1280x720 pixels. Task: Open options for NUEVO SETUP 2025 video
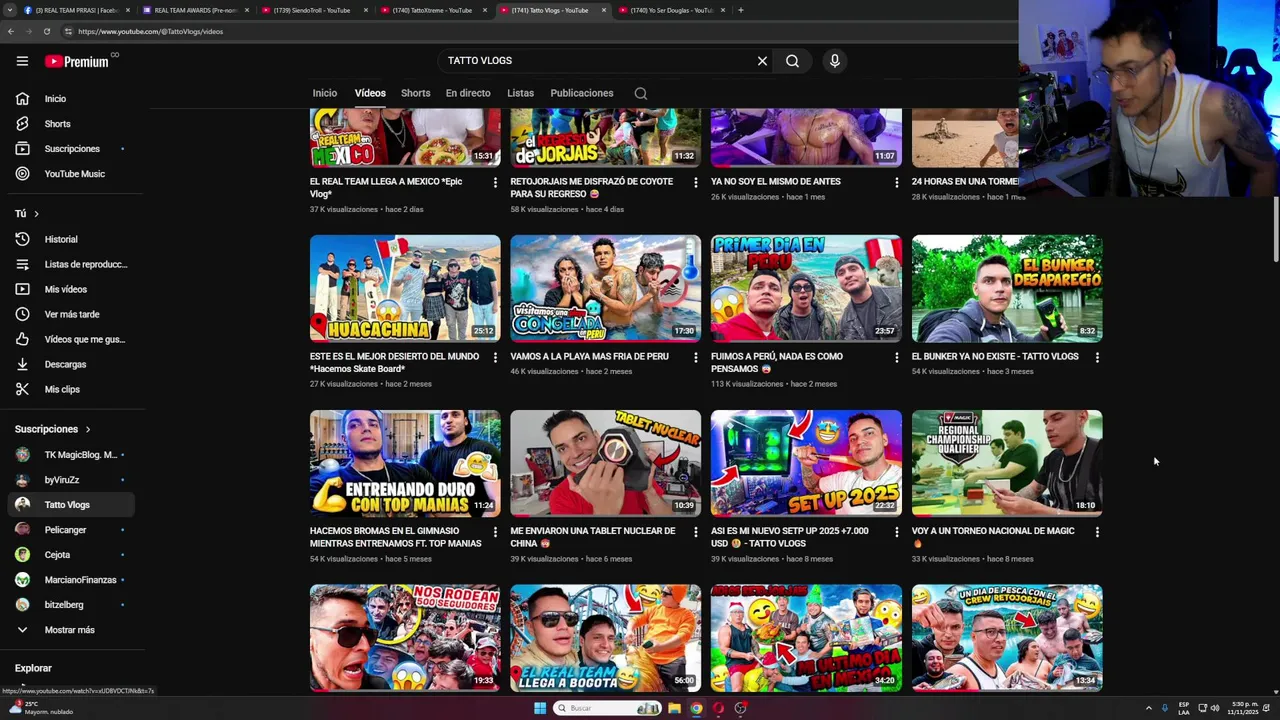pos(896,533)
